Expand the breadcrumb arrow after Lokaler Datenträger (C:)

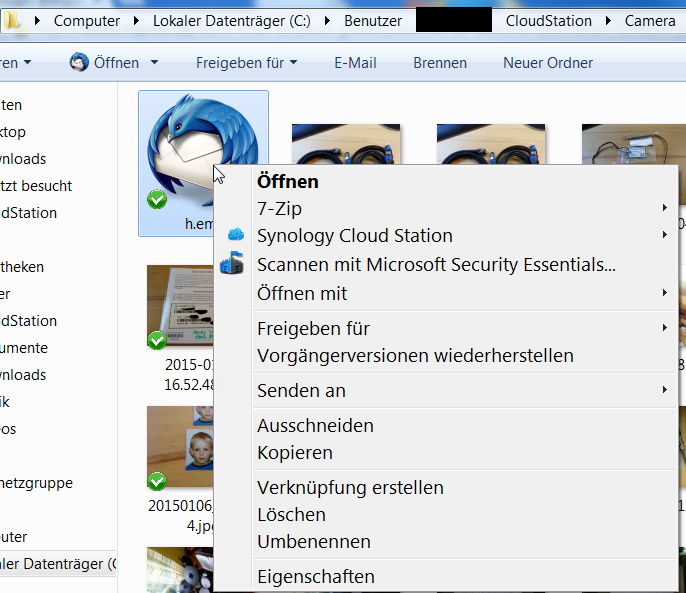327,21
